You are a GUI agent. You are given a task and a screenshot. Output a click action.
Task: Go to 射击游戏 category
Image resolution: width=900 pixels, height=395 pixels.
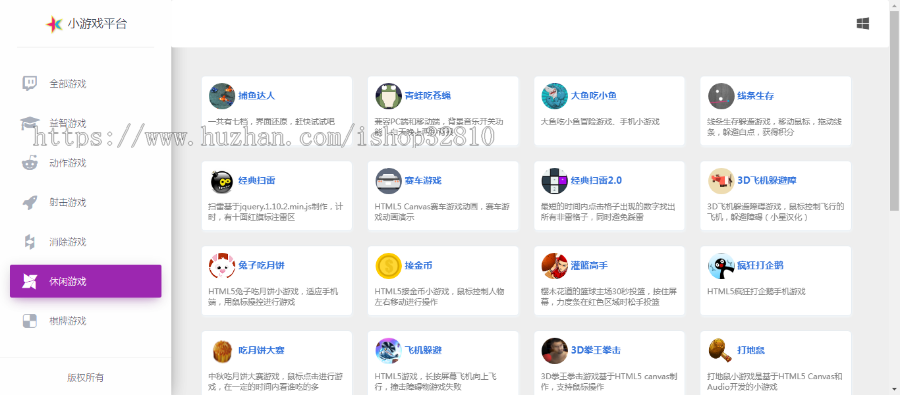coord(86,202)
